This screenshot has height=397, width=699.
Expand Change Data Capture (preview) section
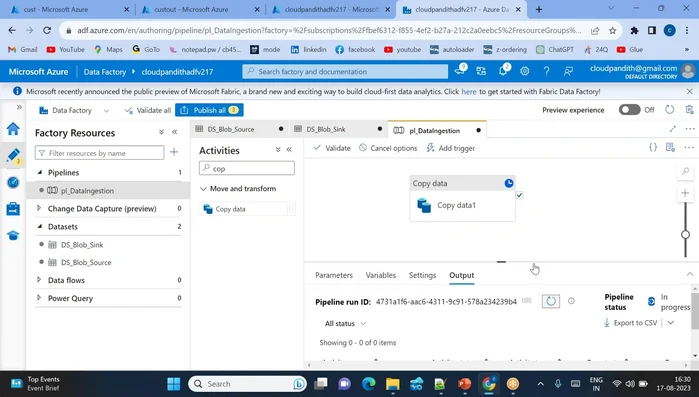[39, 208]
